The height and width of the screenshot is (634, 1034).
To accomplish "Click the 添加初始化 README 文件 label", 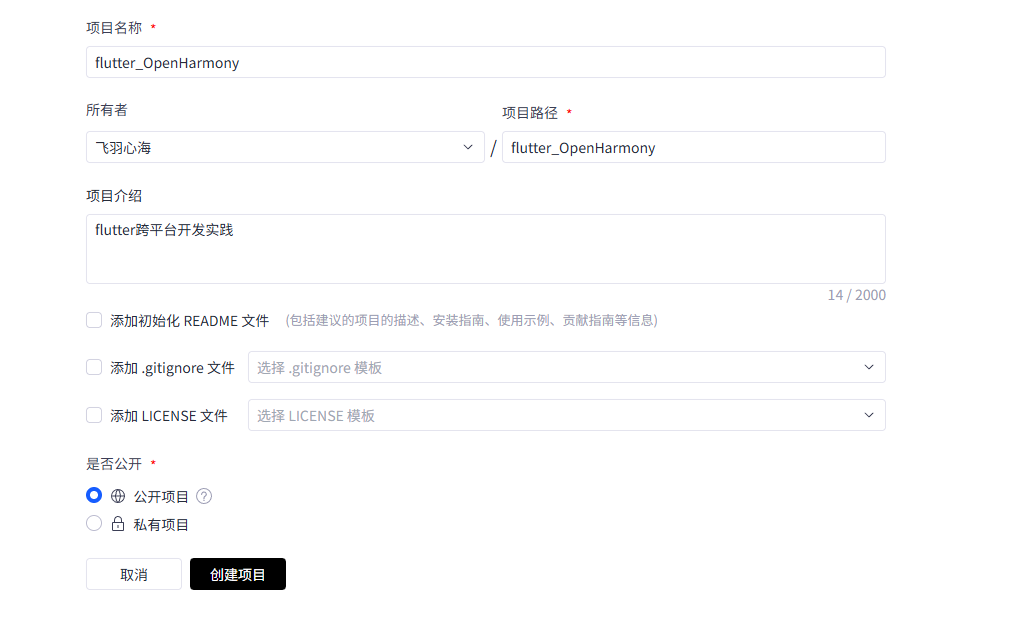I will (x=190, y=321).
